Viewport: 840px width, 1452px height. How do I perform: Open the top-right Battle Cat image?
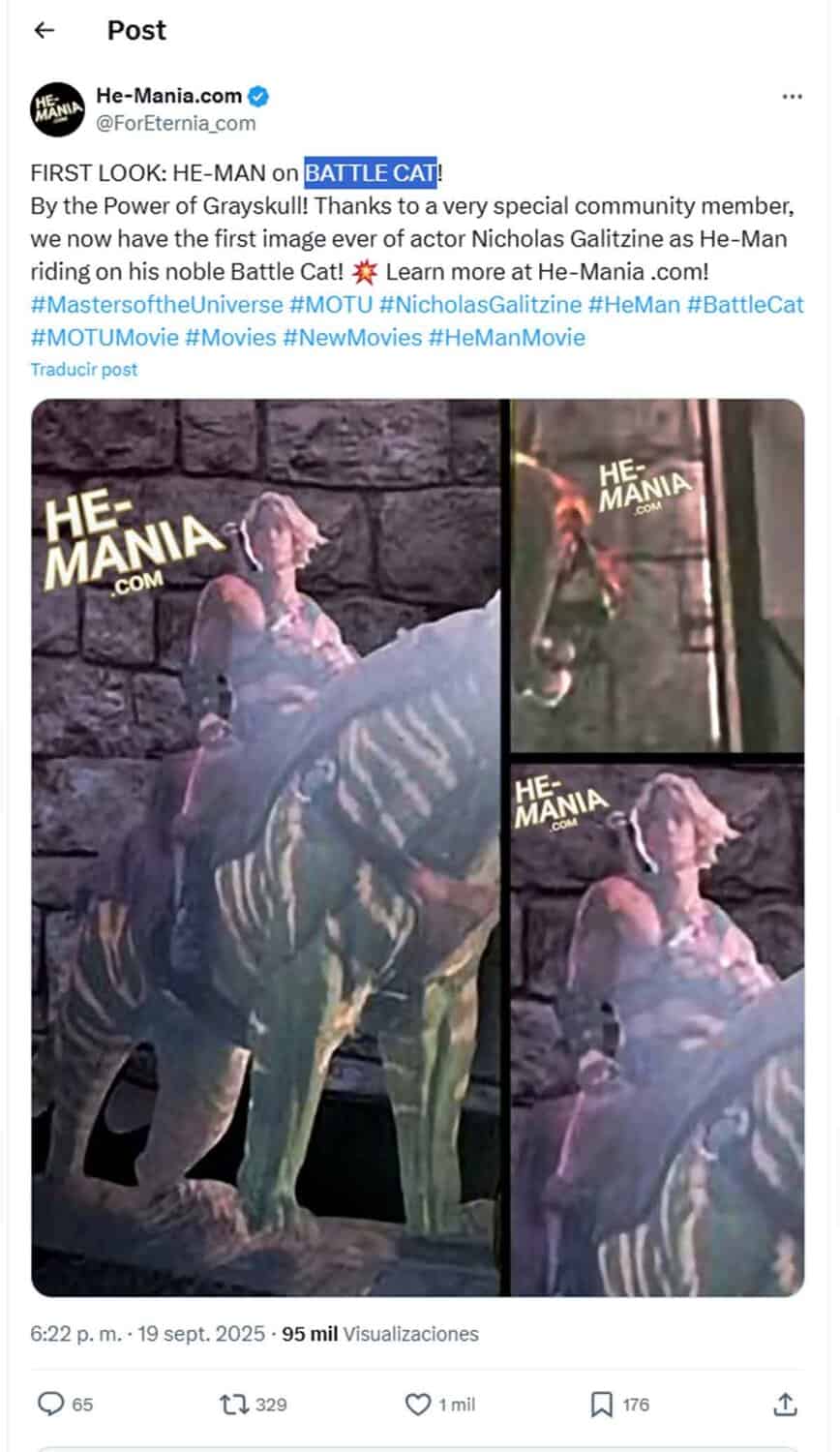click(x=658, y=575)
